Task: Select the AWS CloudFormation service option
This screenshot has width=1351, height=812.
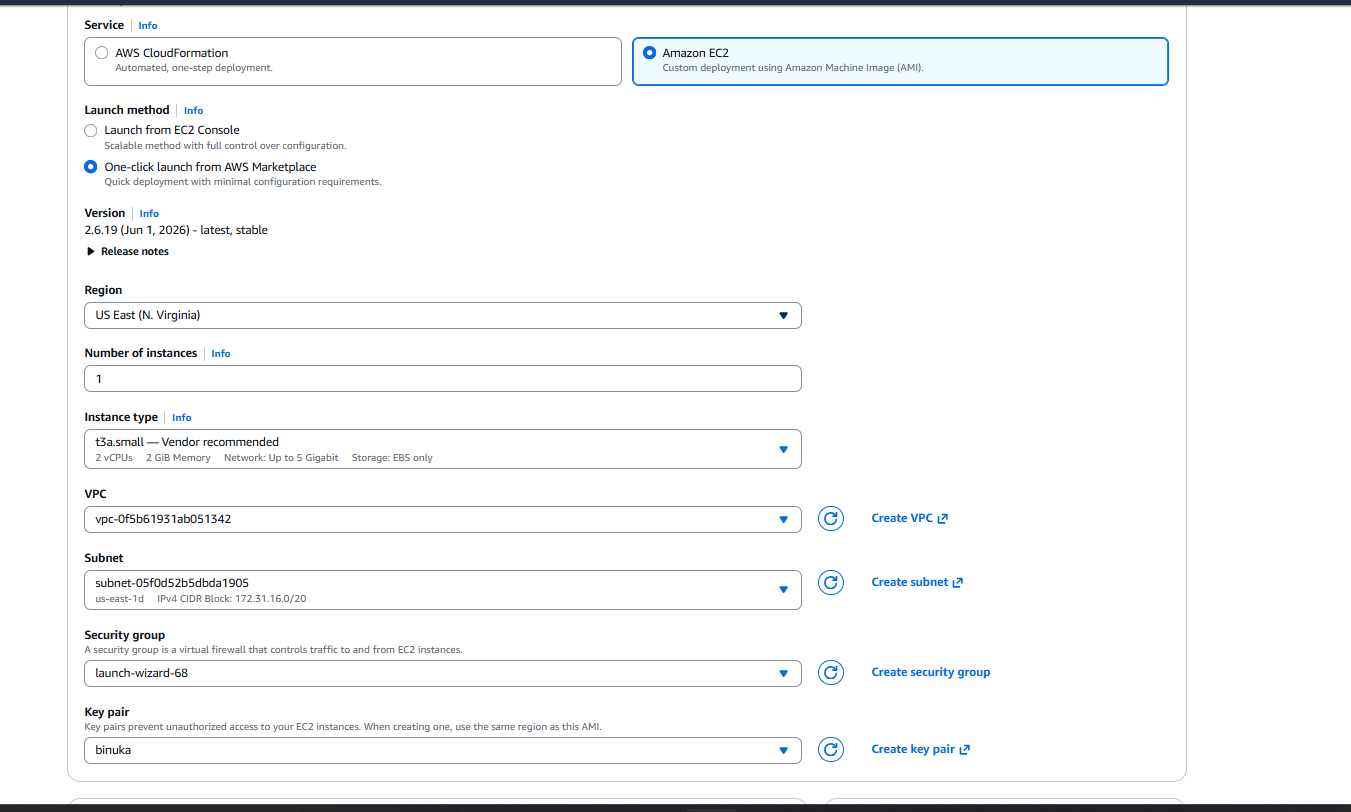Action: coord(353,61)
